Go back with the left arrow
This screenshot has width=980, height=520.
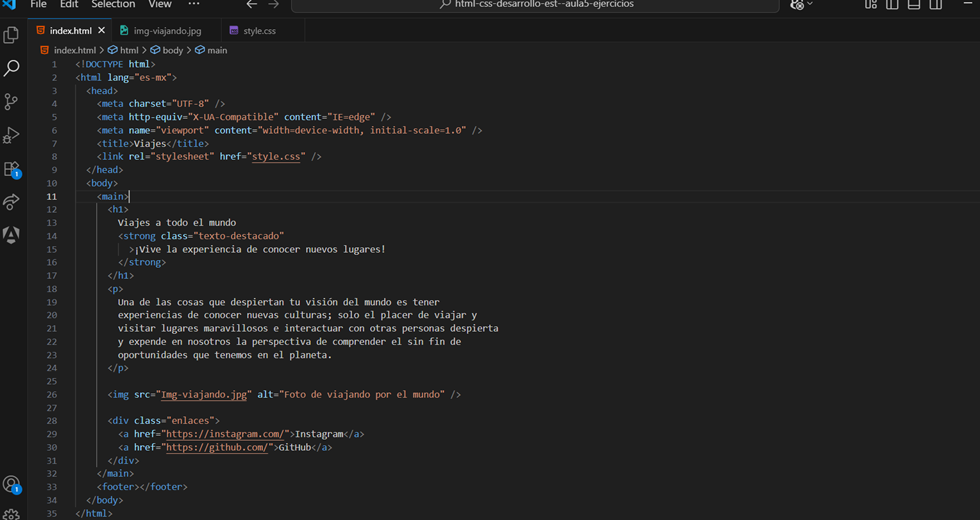click(251, 4)
